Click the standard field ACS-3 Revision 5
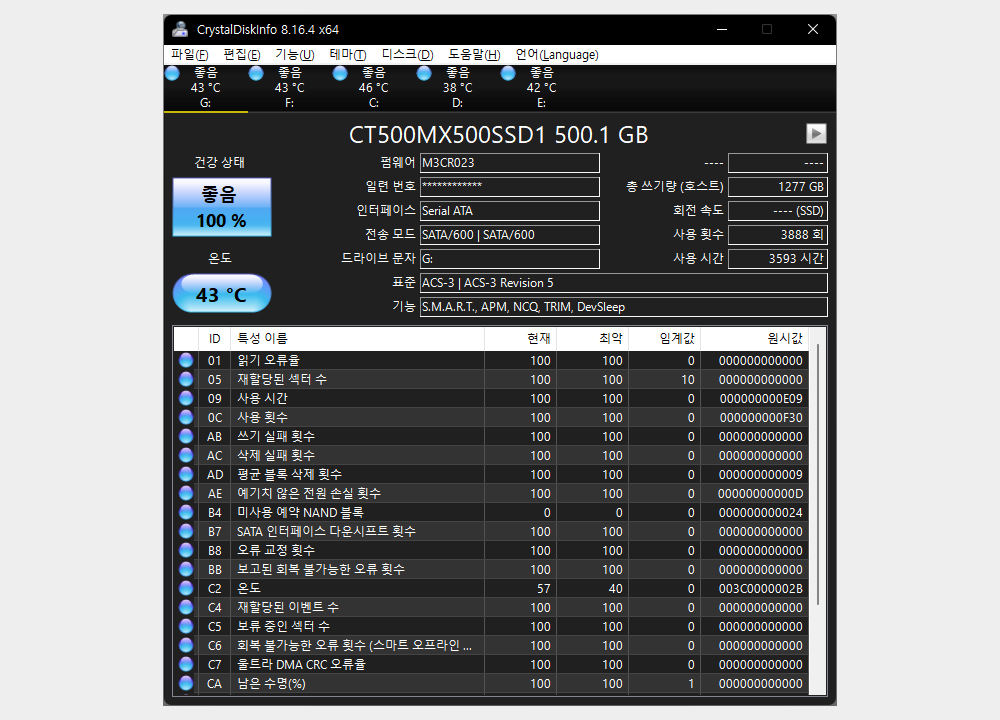The image size is (1000, 720). [624, 283]
